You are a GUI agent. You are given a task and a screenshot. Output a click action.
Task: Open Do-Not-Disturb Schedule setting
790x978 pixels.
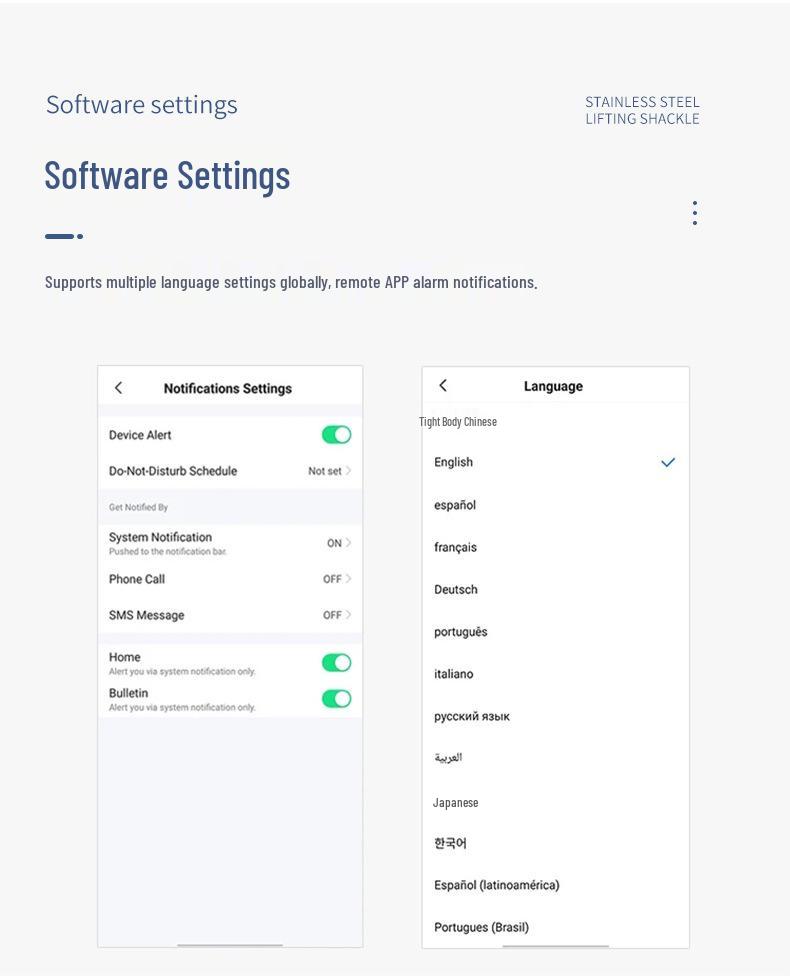[x=230, y=471]
